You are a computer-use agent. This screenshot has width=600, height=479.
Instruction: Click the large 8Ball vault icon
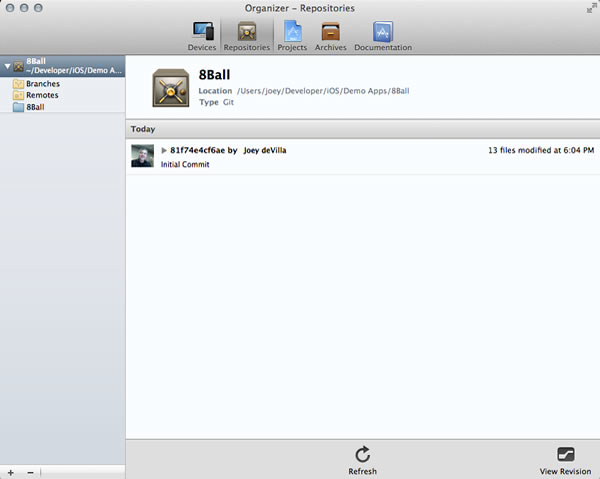point(171,88)
